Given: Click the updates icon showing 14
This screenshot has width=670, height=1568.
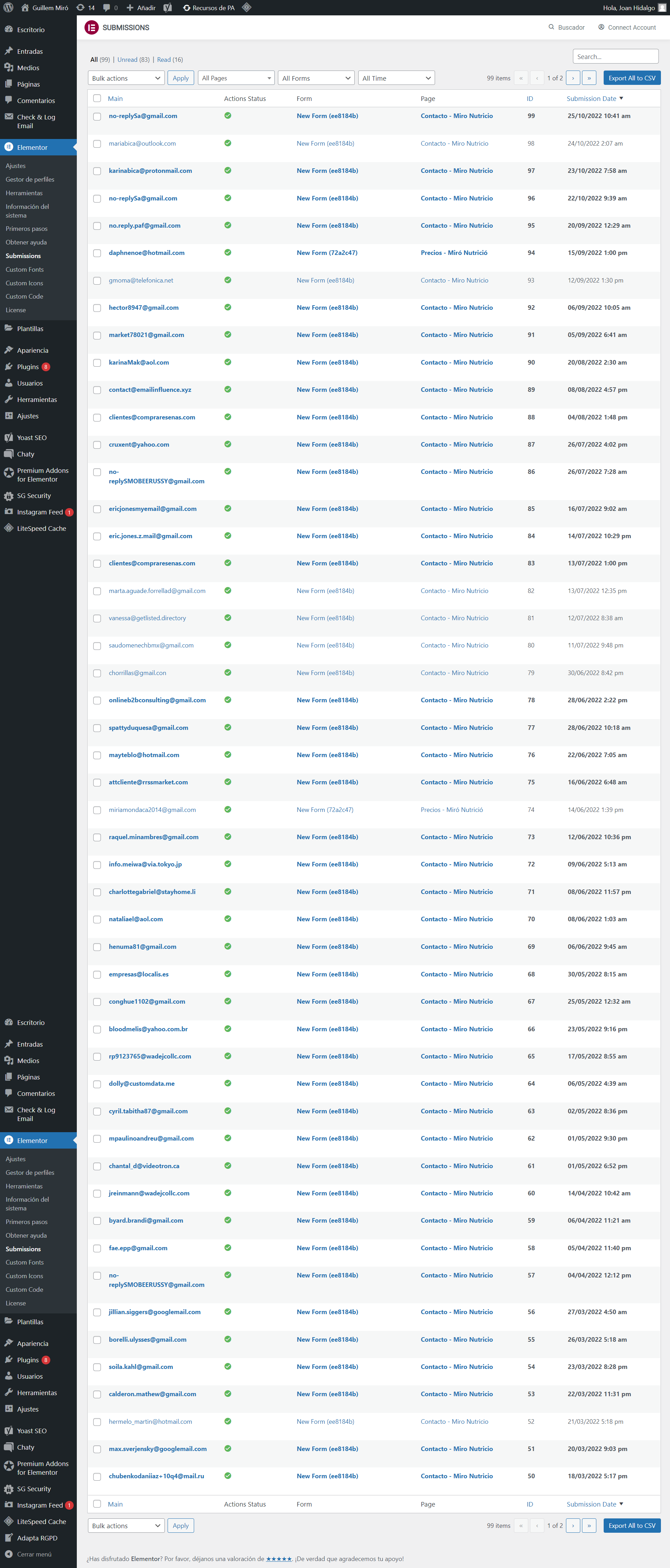Looking at the screenshot, I should [x=80, y=8].
